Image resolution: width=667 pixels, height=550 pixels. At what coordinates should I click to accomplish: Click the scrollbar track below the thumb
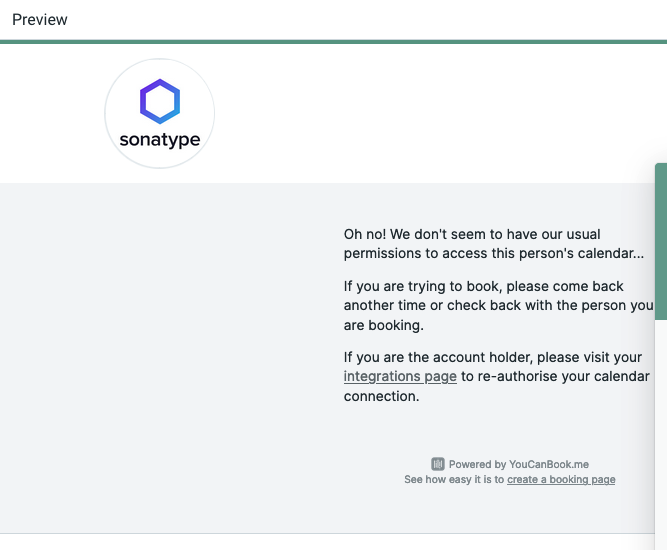pos(661,434)
